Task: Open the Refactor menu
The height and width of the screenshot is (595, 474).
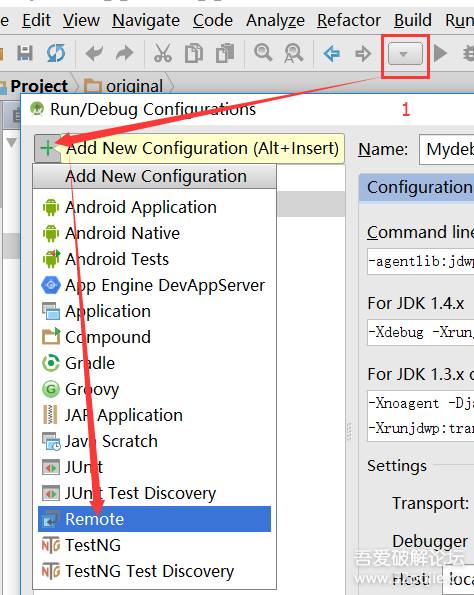Action: pyautogui.click(x=349, y=20)
